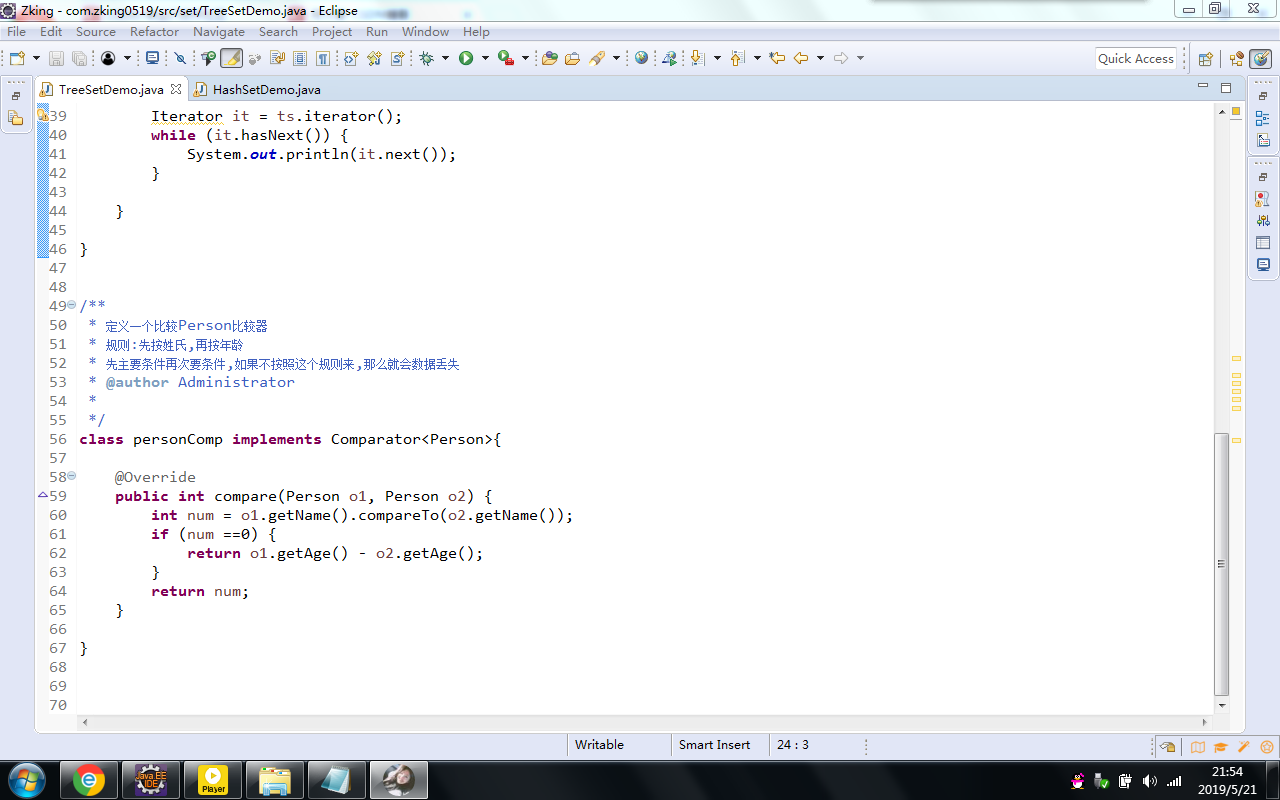
Task: Click the Data Source table view icon
Action: [1263, 243]
